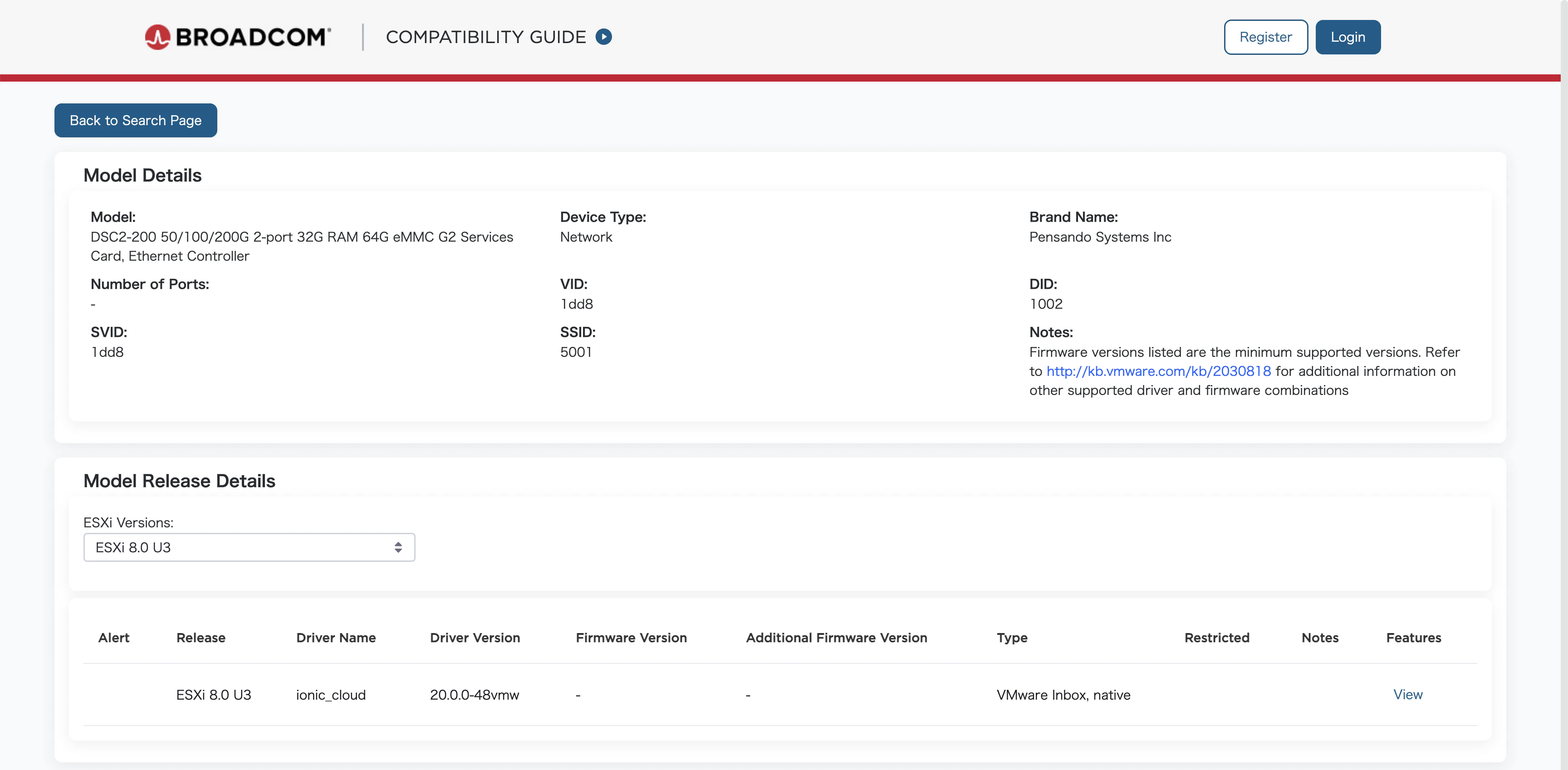View features for ionic_cloud driver
This screenshot has height=770, width=1568.
[x=1407, y=695]
